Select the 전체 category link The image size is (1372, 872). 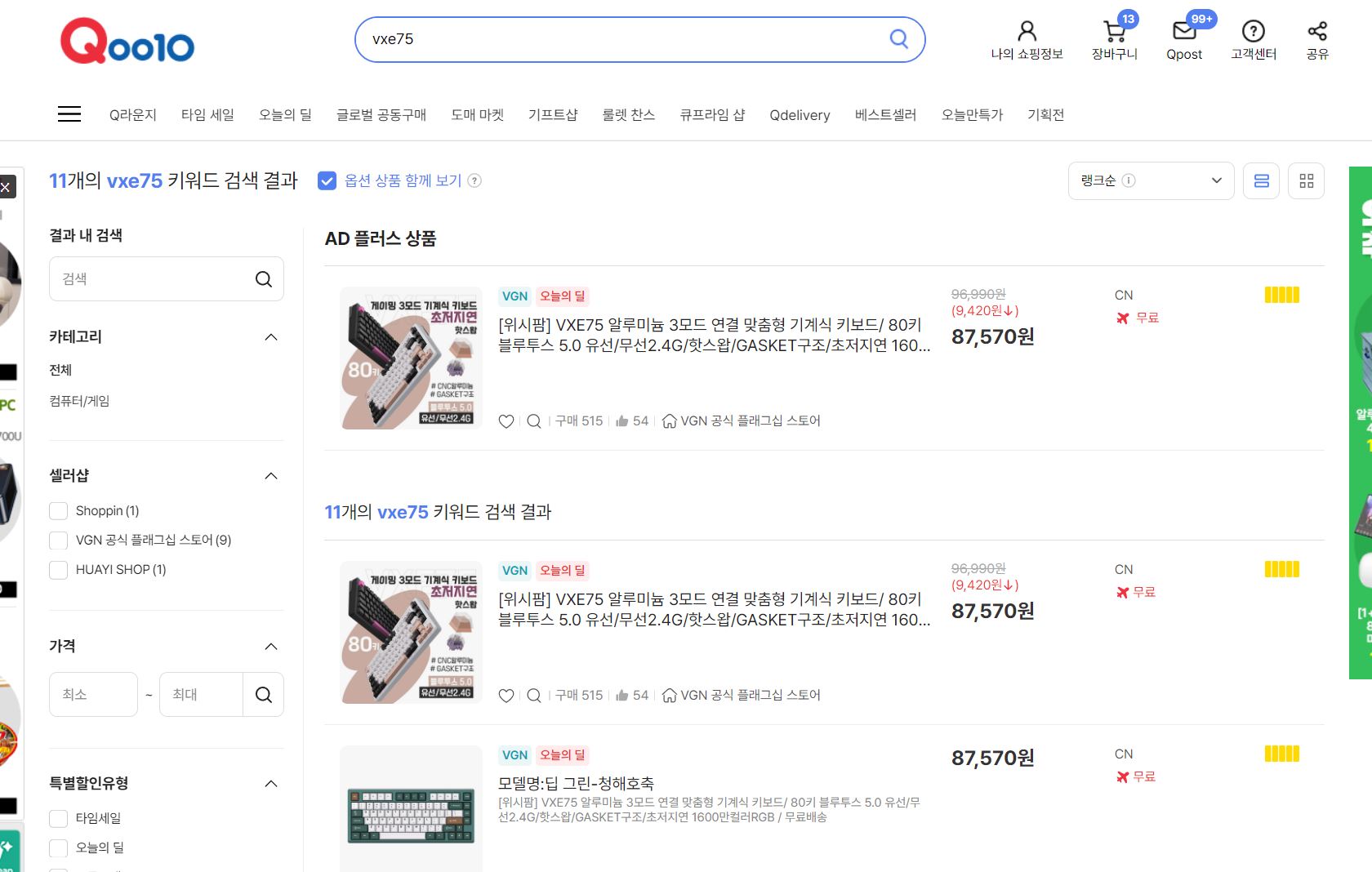[60, 370]
